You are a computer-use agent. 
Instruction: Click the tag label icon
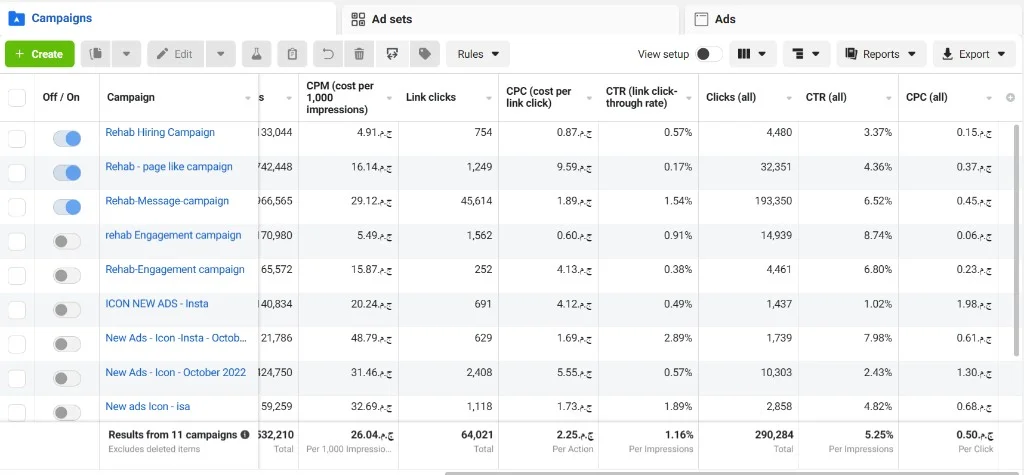[425, 54]
